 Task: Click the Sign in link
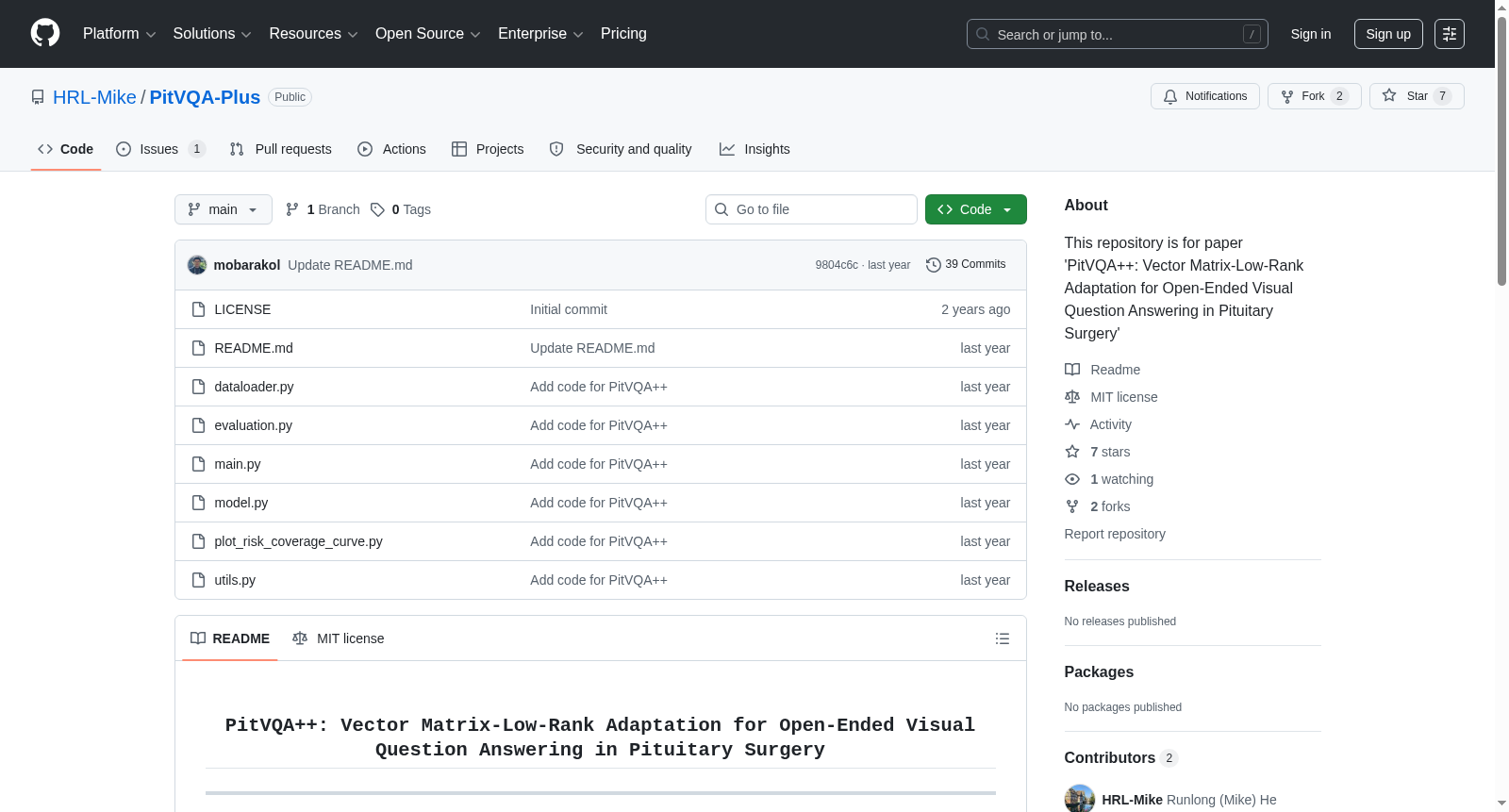pos(1311,34)
